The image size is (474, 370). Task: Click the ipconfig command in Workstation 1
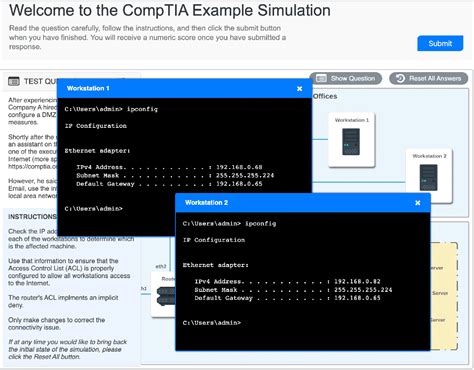click(x=142, y=109)
